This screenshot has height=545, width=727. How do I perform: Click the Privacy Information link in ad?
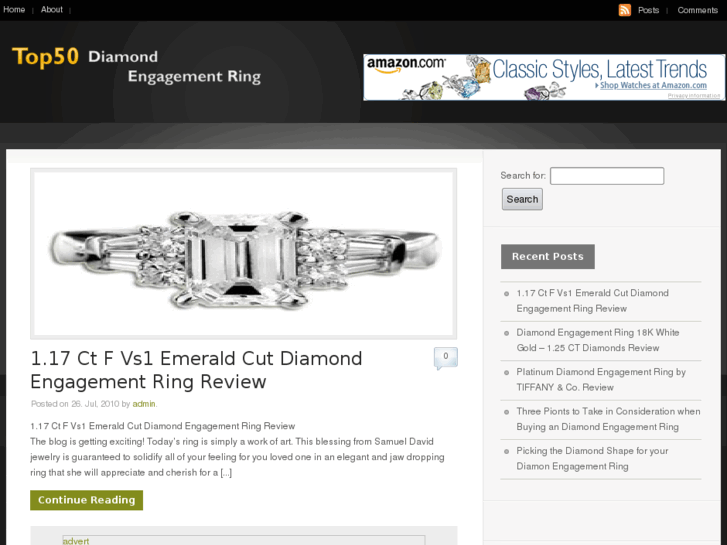click(694, 96)
